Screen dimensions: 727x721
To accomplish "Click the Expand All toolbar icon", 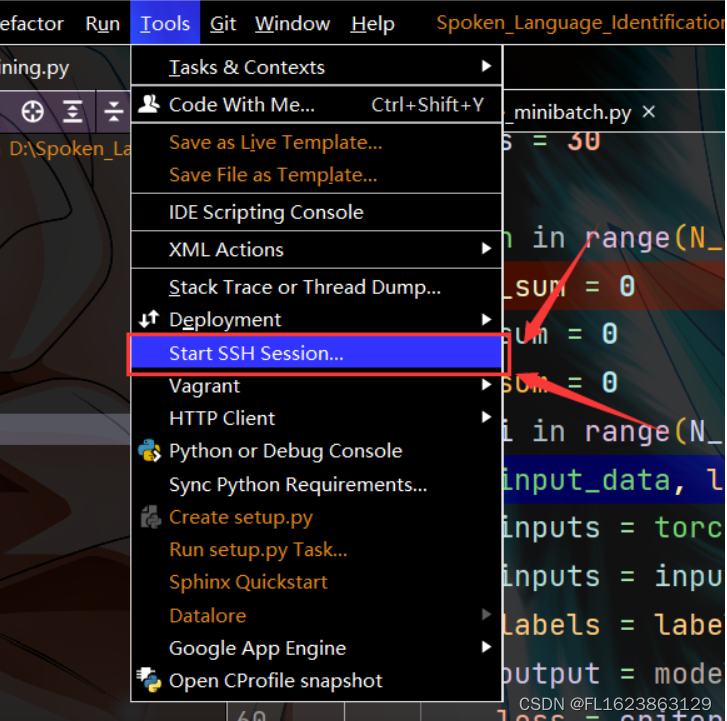I will 73,112.
